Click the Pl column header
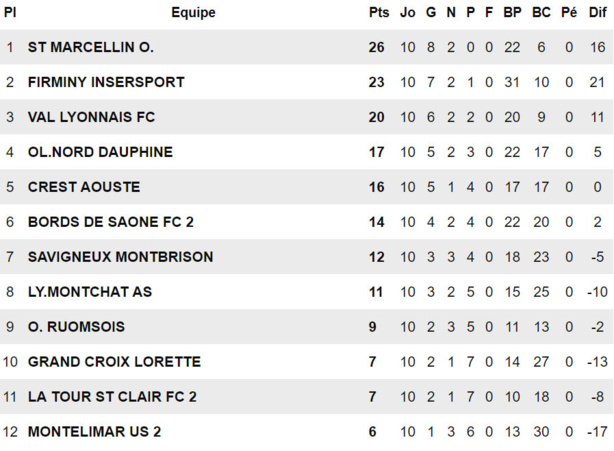 (10, 13)
